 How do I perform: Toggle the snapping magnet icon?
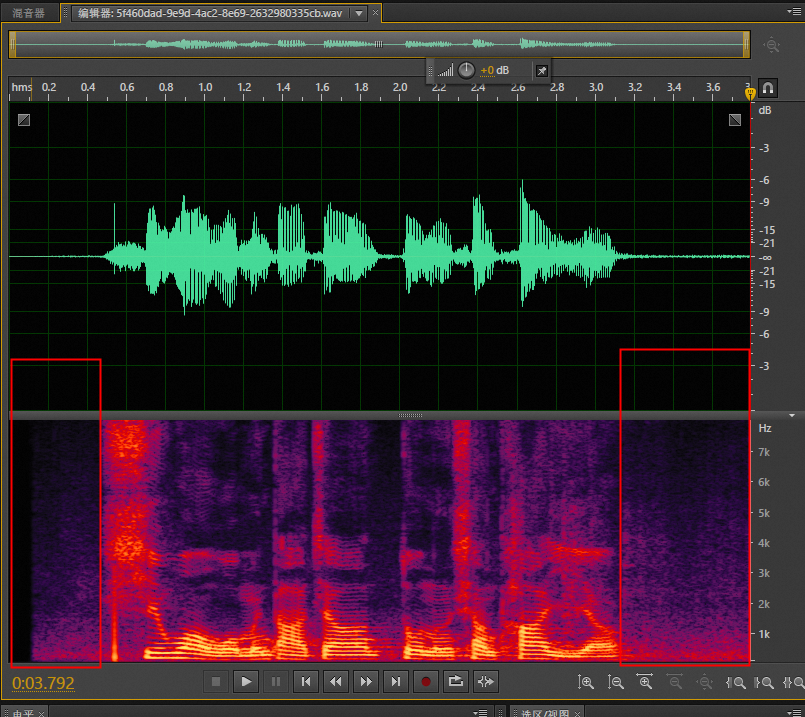tap(768, 88)
